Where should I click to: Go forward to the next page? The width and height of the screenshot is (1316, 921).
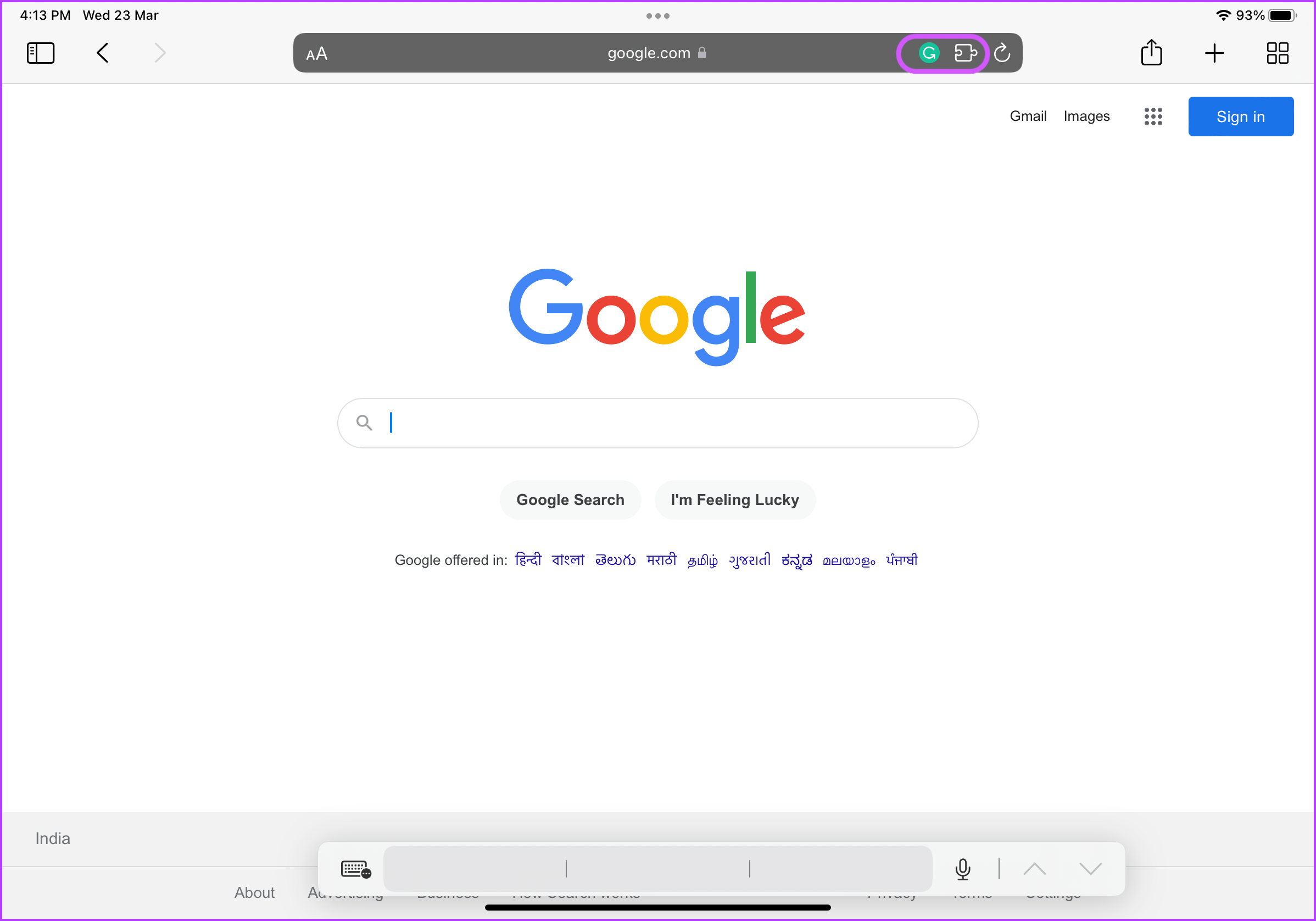point(160,53)
